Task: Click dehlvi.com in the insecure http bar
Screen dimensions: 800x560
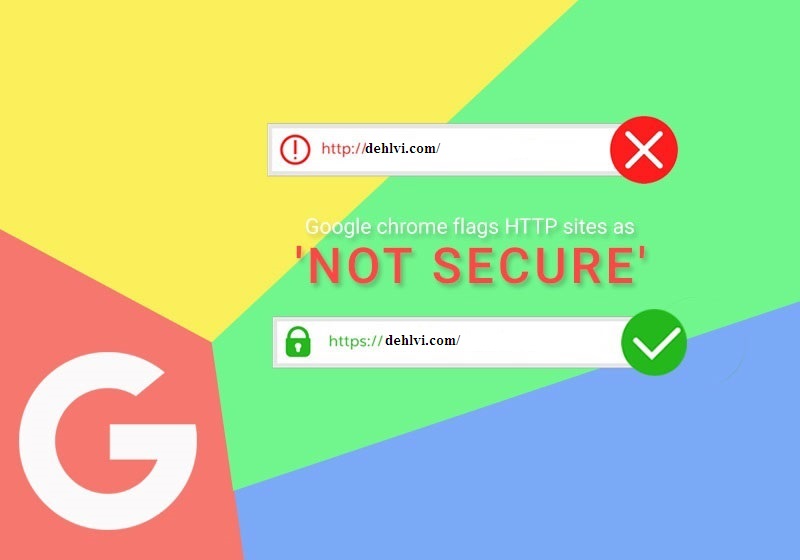Action: coord(403,148)
